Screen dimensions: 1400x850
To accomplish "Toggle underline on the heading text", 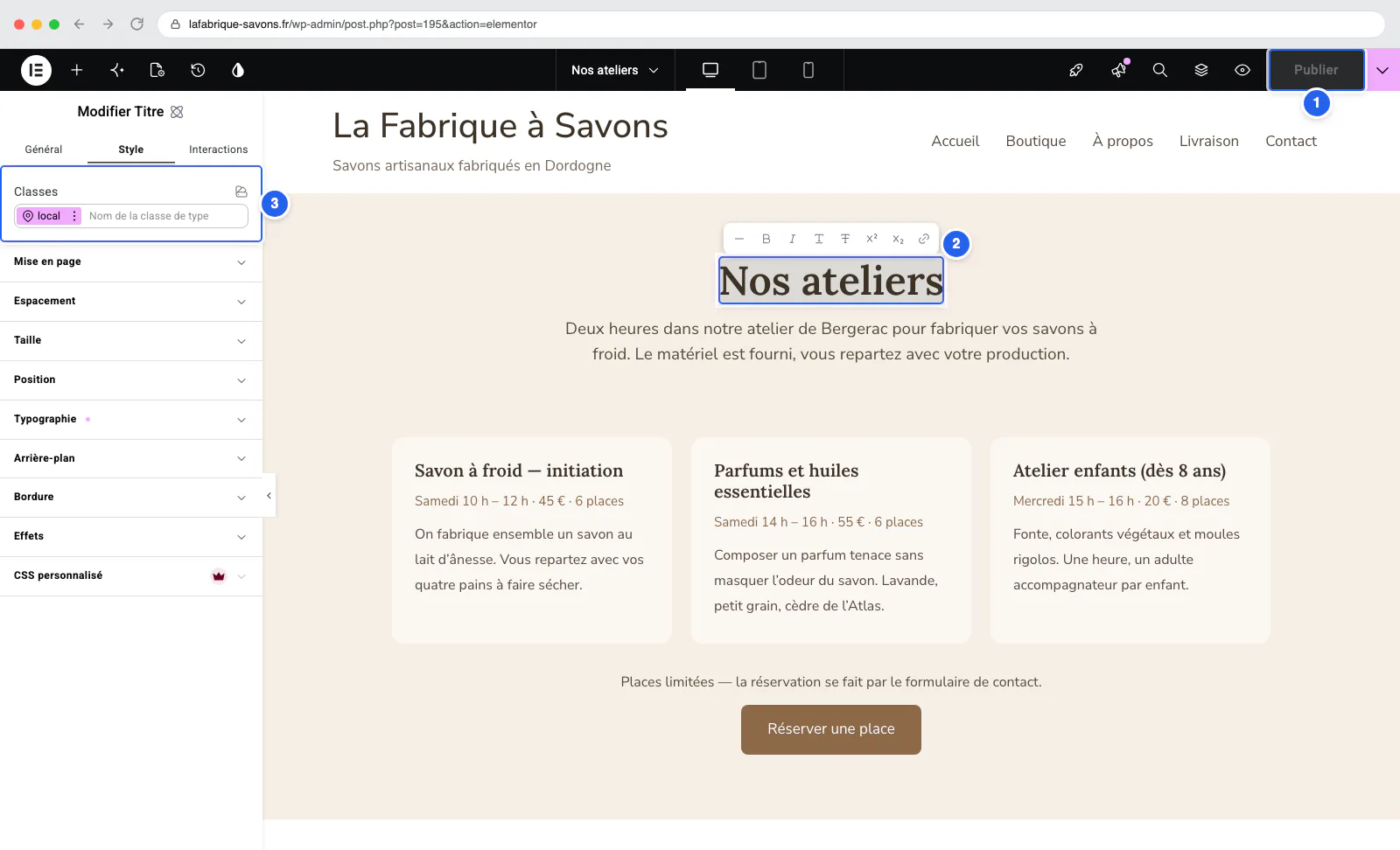I will click(819, 239).
